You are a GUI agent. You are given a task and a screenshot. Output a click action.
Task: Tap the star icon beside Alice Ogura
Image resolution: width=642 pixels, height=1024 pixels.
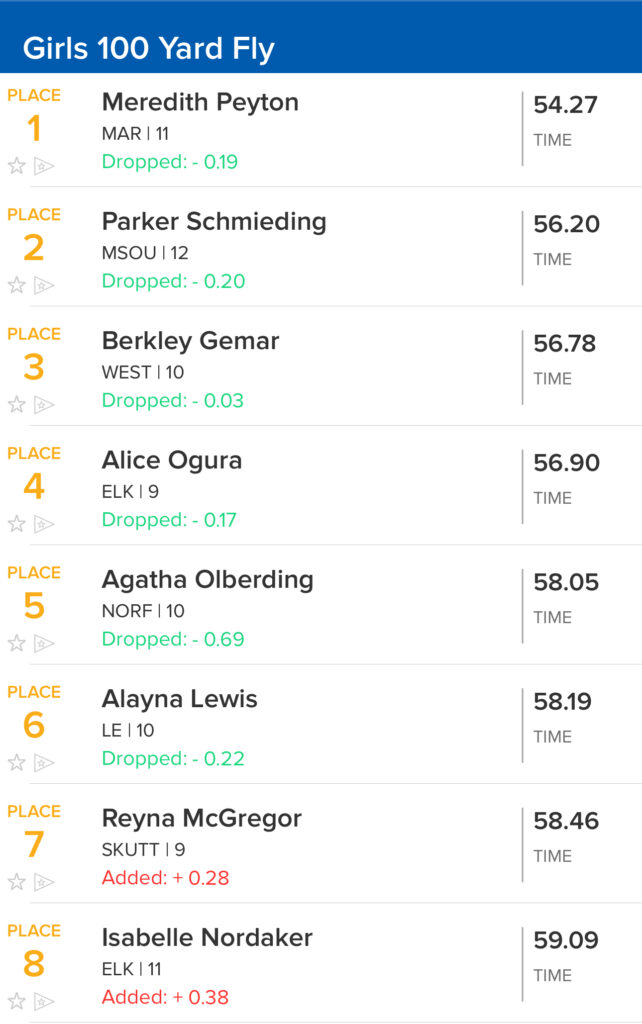pos(16,524)
